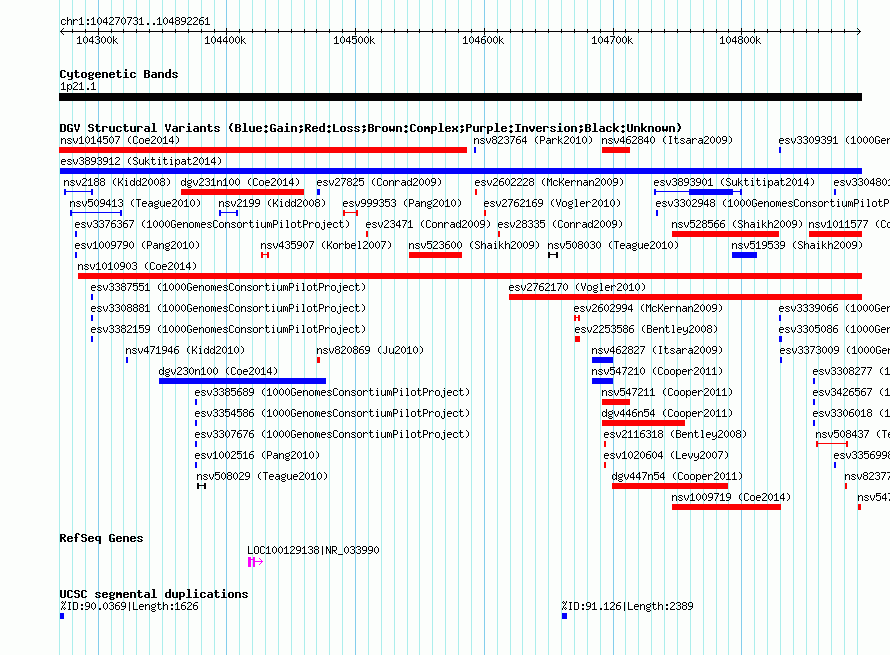
Task: Click esv1020604 (Levy2007) label
Action: point(666,455)
